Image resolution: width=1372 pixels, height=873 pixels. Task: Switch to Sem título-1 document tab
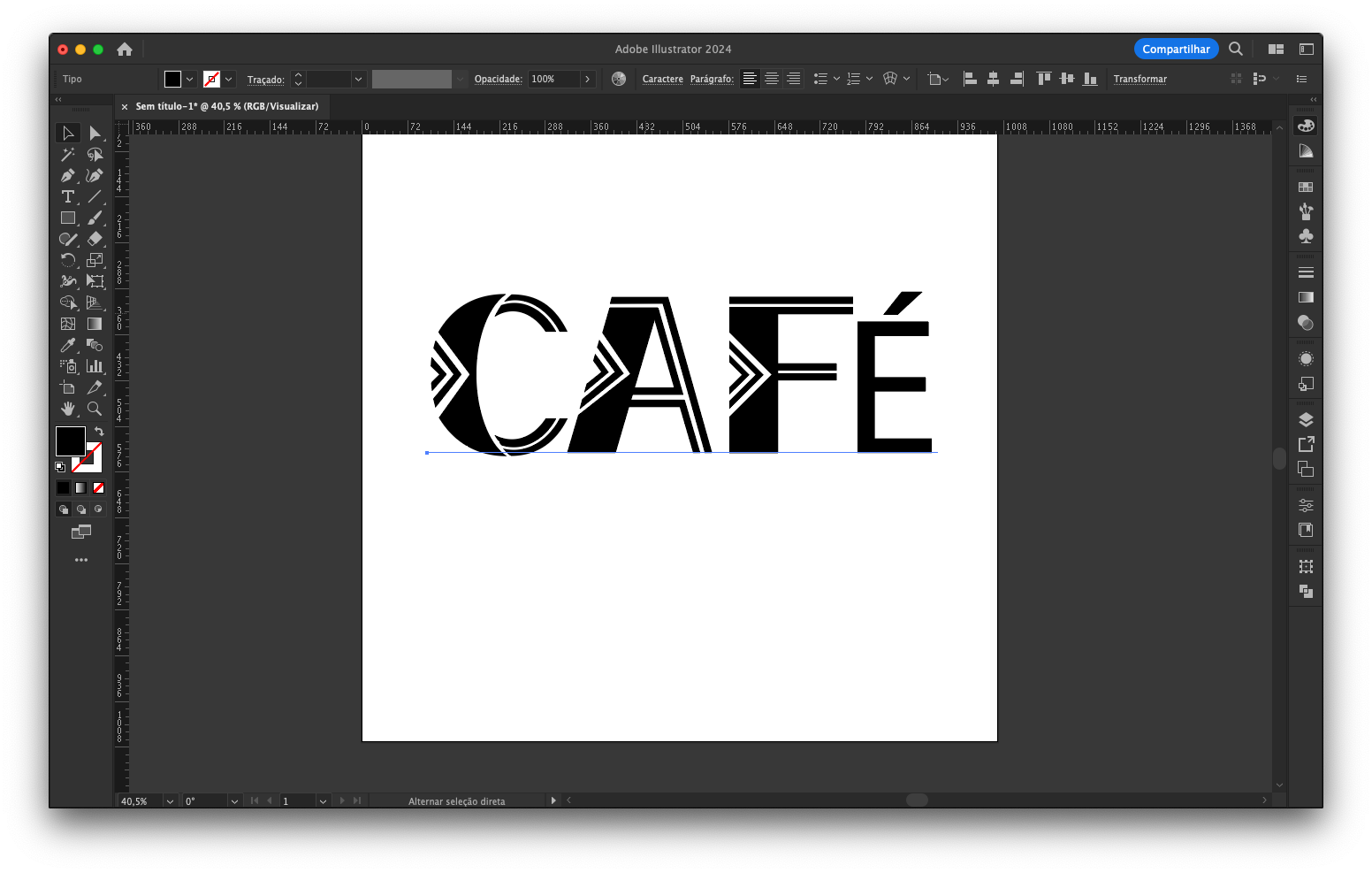tap(226, 106)
